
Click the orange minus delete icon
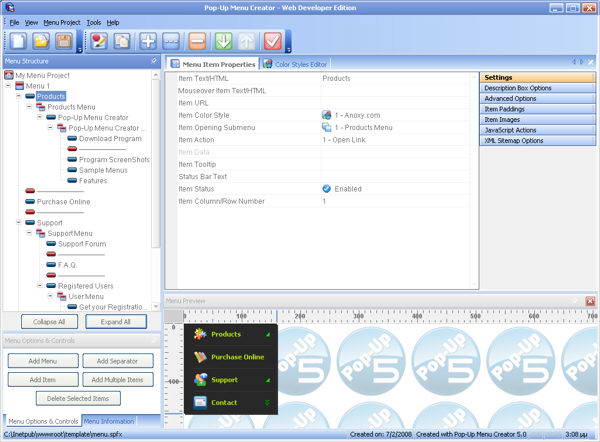[197, 41]
